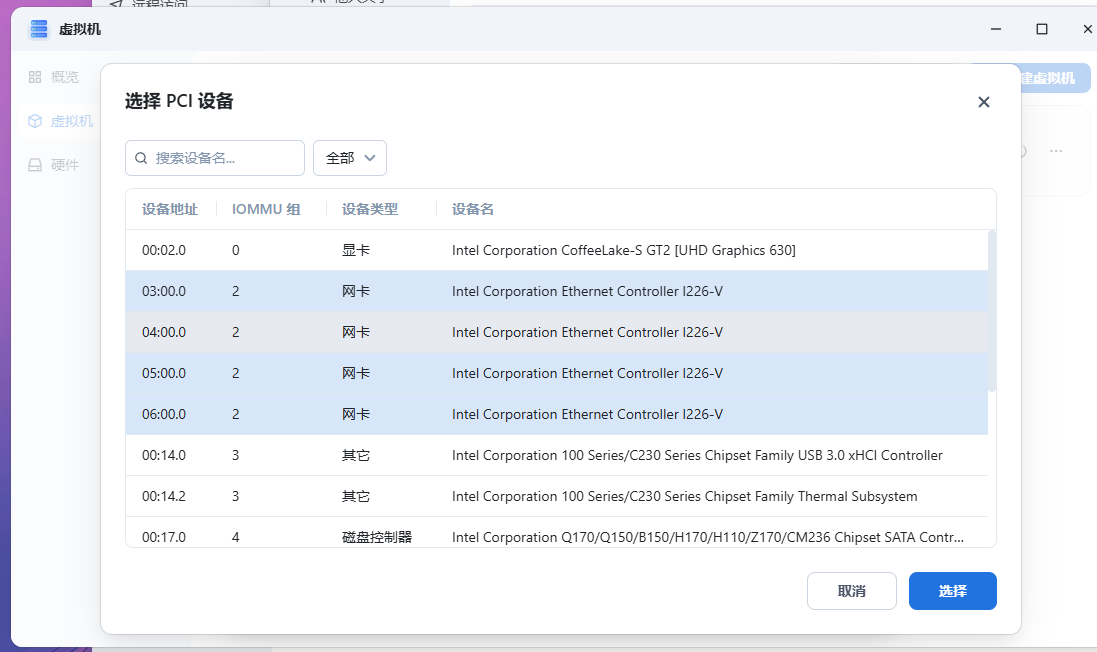Confirm with the 选择 button

(x=952, y=591)
